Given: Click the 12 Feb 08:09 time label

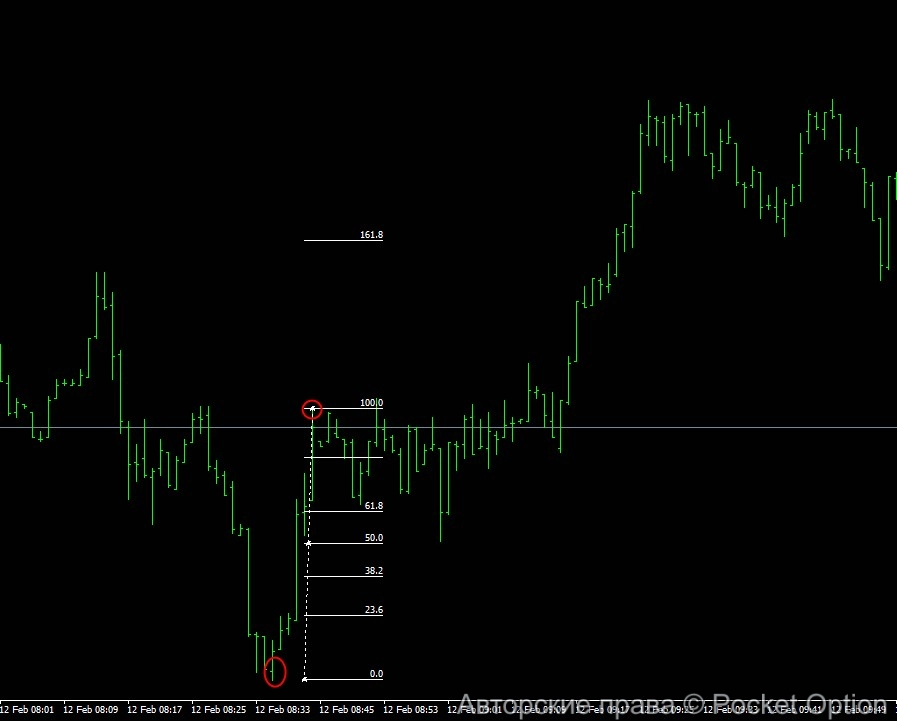Looking at the screenshot, I should 90,710.
